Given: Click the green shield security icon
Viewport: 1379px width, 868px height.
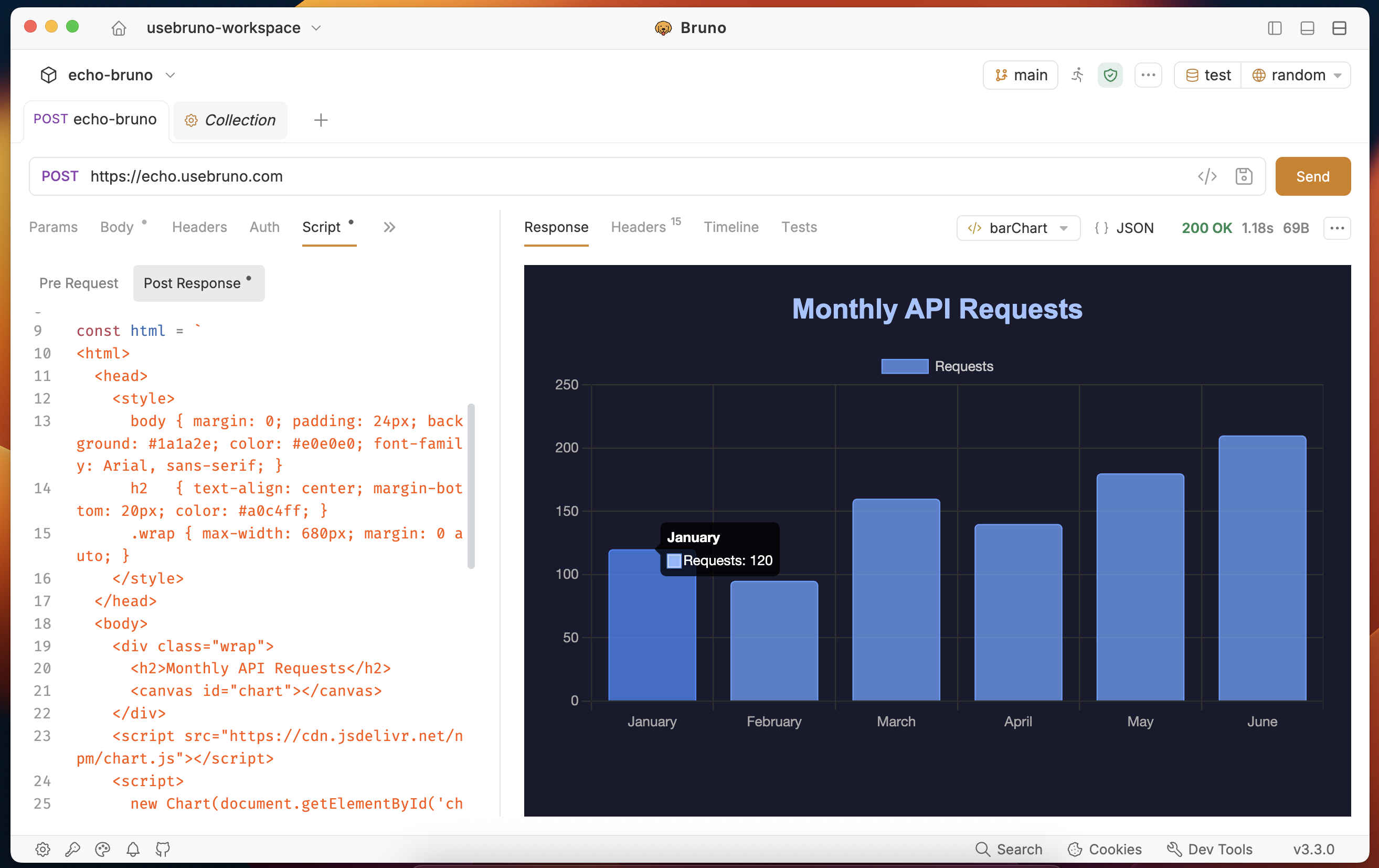Looking at the screenshot, I should (x=1110, y=75).
